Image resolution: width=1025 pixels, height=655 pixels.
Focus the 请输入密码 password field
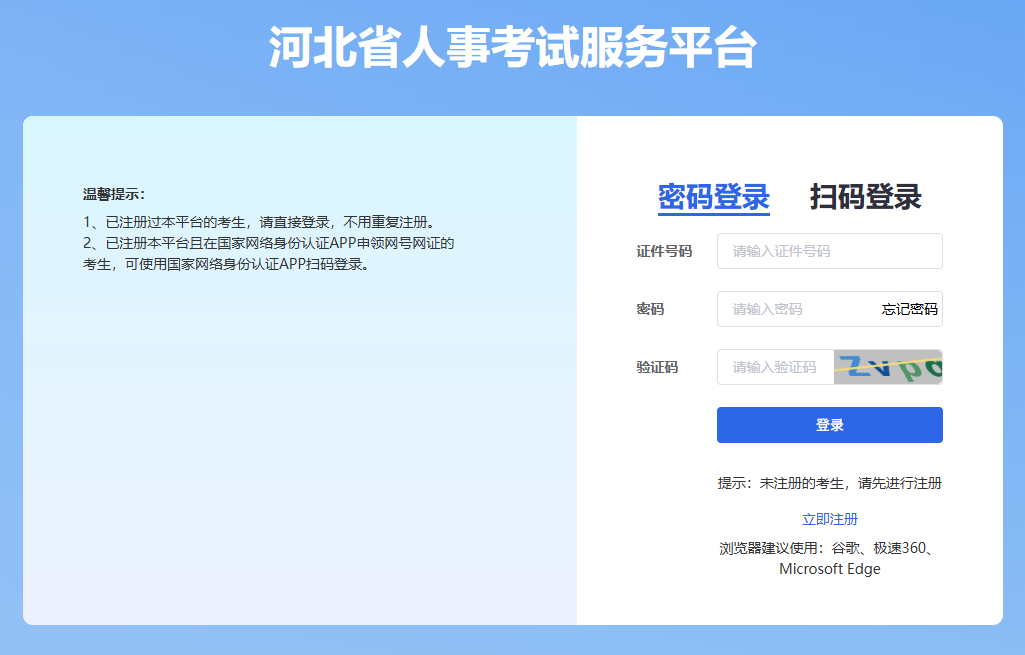795,309
